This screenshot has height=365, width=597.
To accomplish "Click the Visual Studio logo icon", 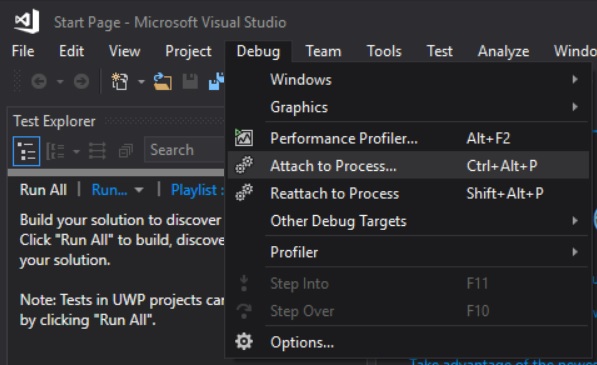I will [x=27, y=21].
